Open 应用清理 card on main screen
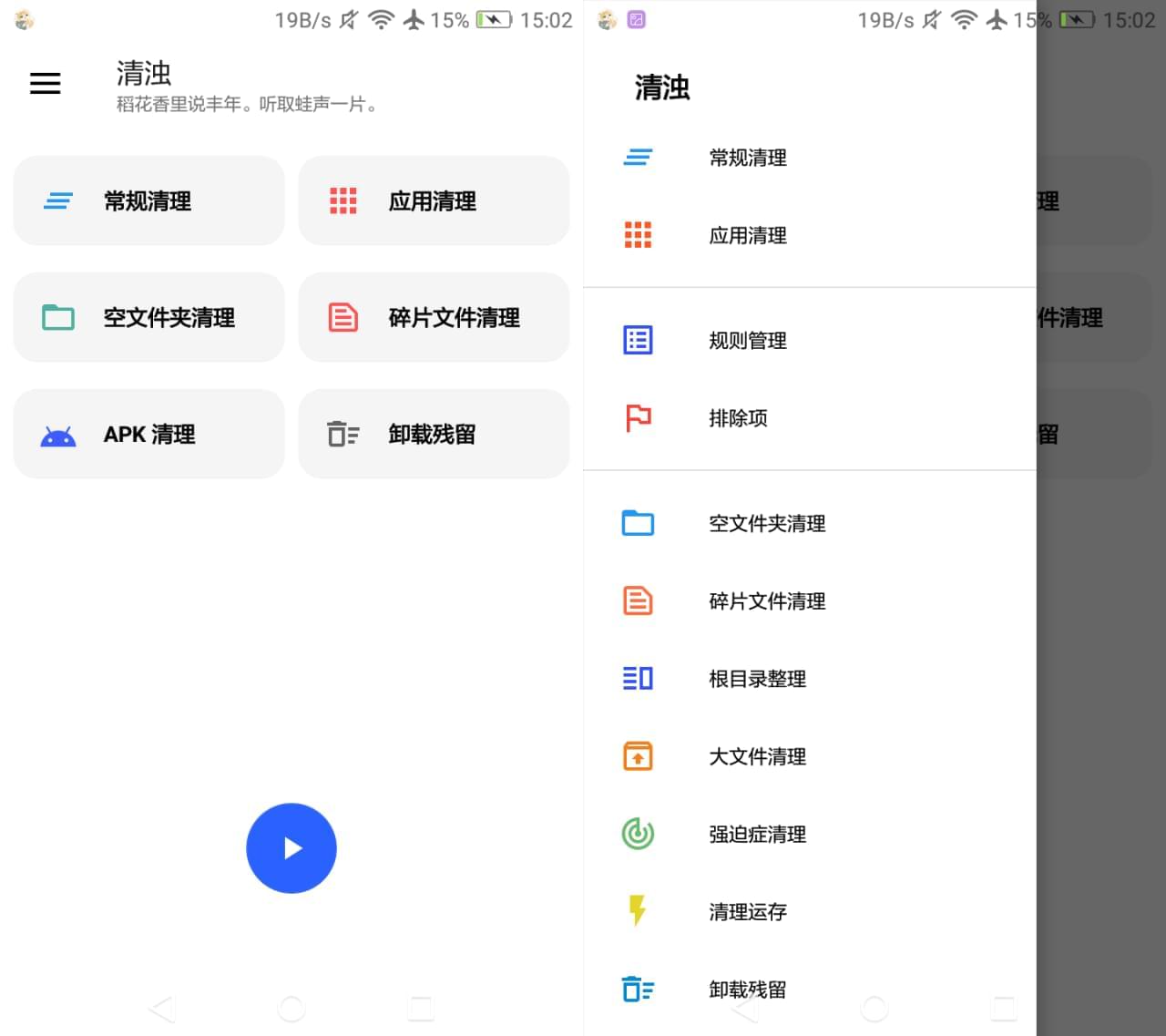 pos(434,200)
